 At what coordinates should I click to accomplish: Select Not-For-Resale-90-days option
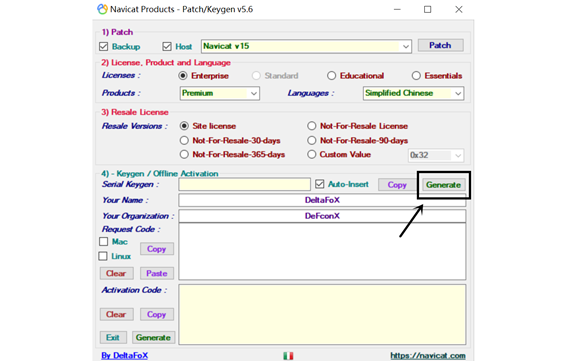click(312, 140)
